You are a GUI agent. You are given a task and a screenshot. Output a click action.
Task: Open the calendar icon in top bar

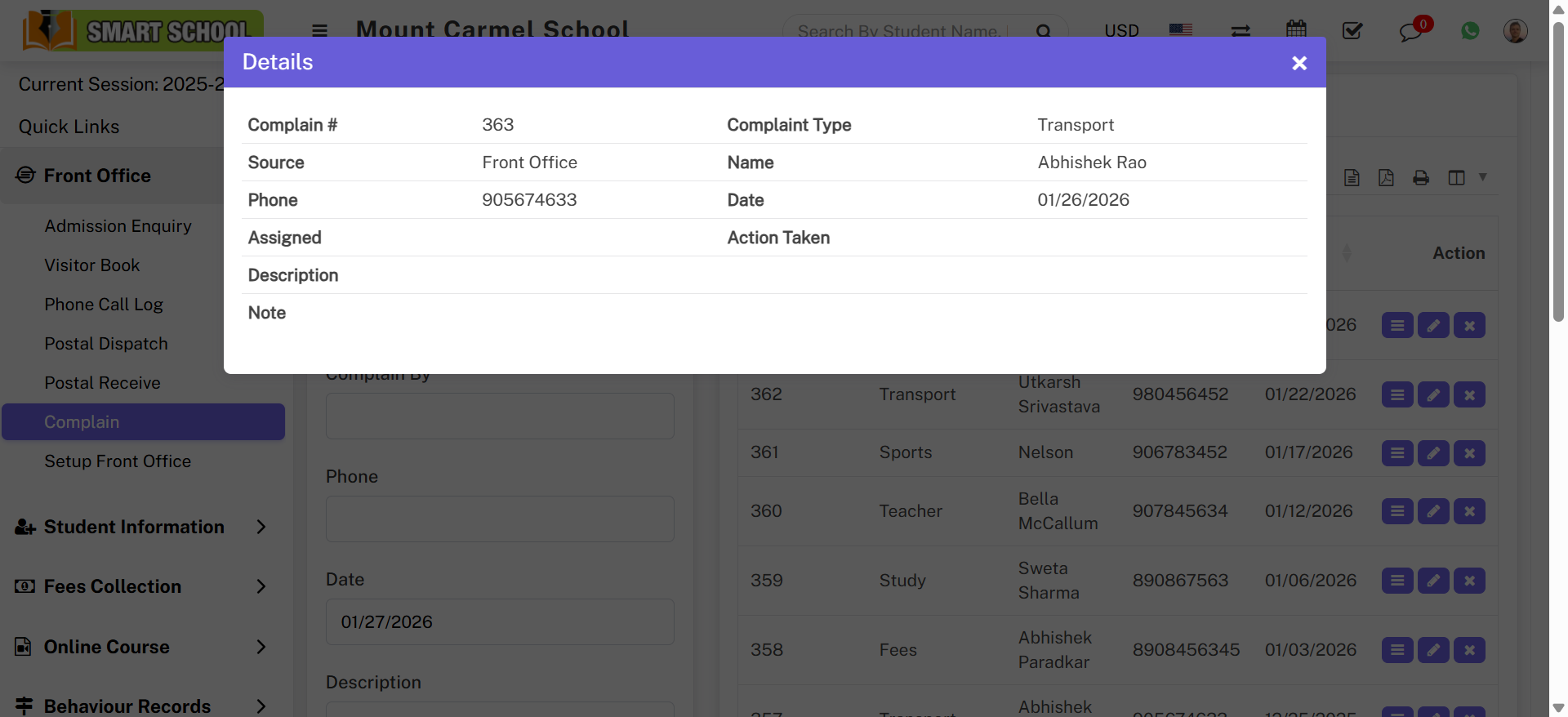pyautogui.click(x=1296, y=30)
